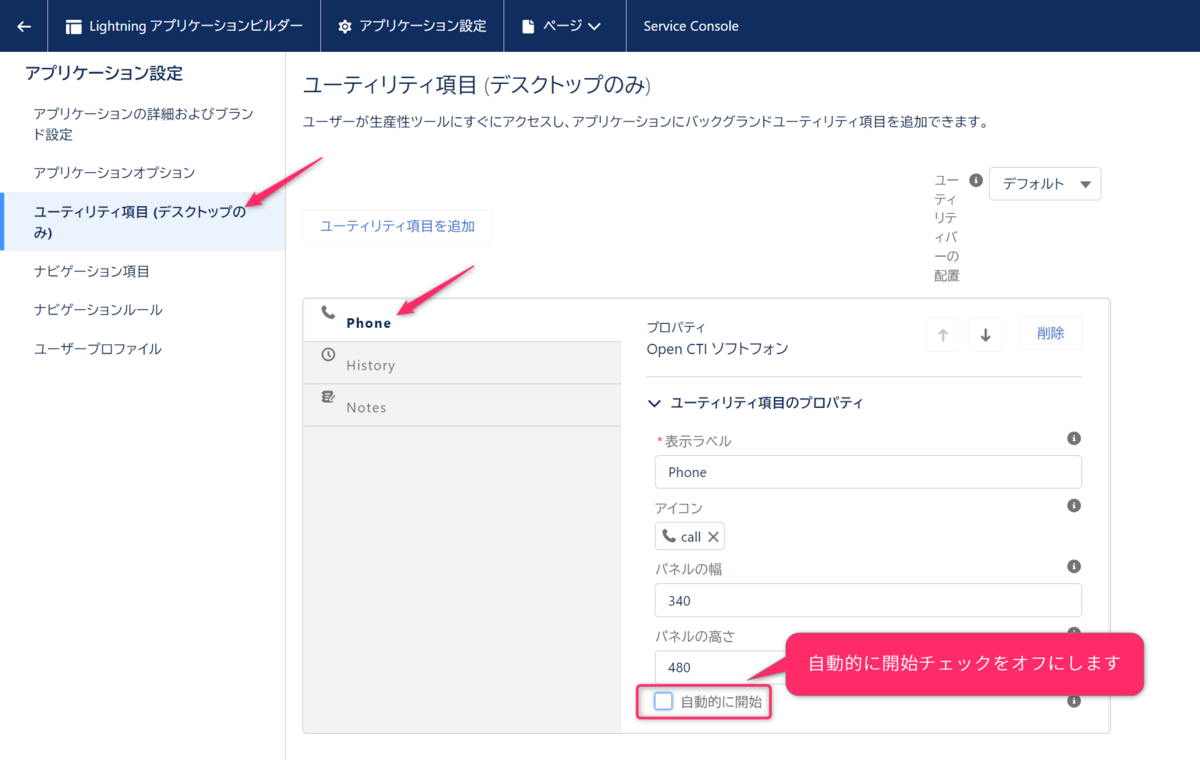Click the 削除 button
Screen dimensions: 1200x760
point(1050,333)
